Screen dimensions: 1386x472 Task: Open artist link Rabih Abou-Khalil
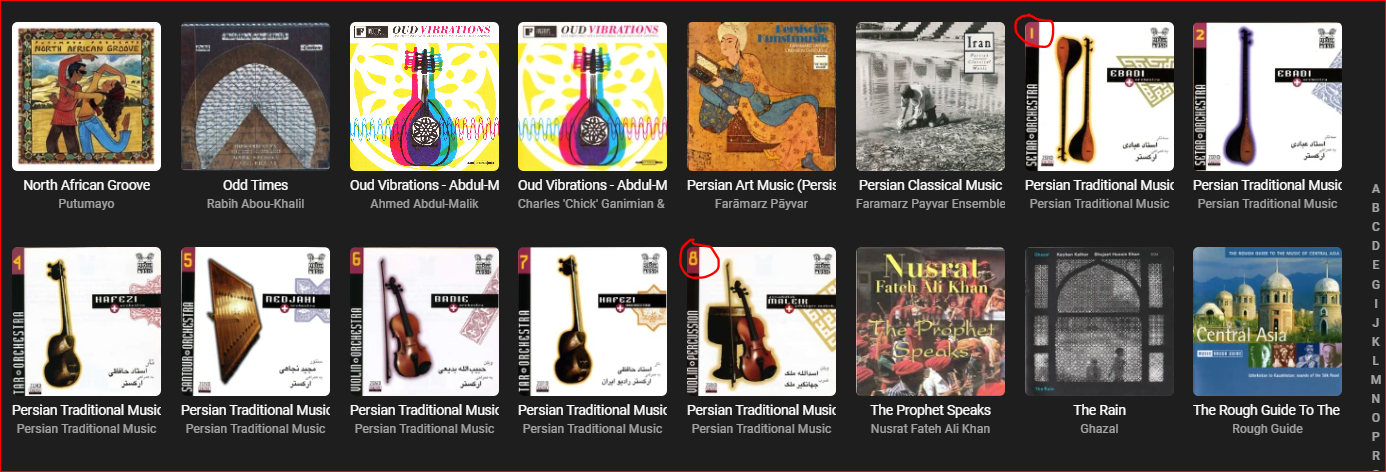point(255,204)
